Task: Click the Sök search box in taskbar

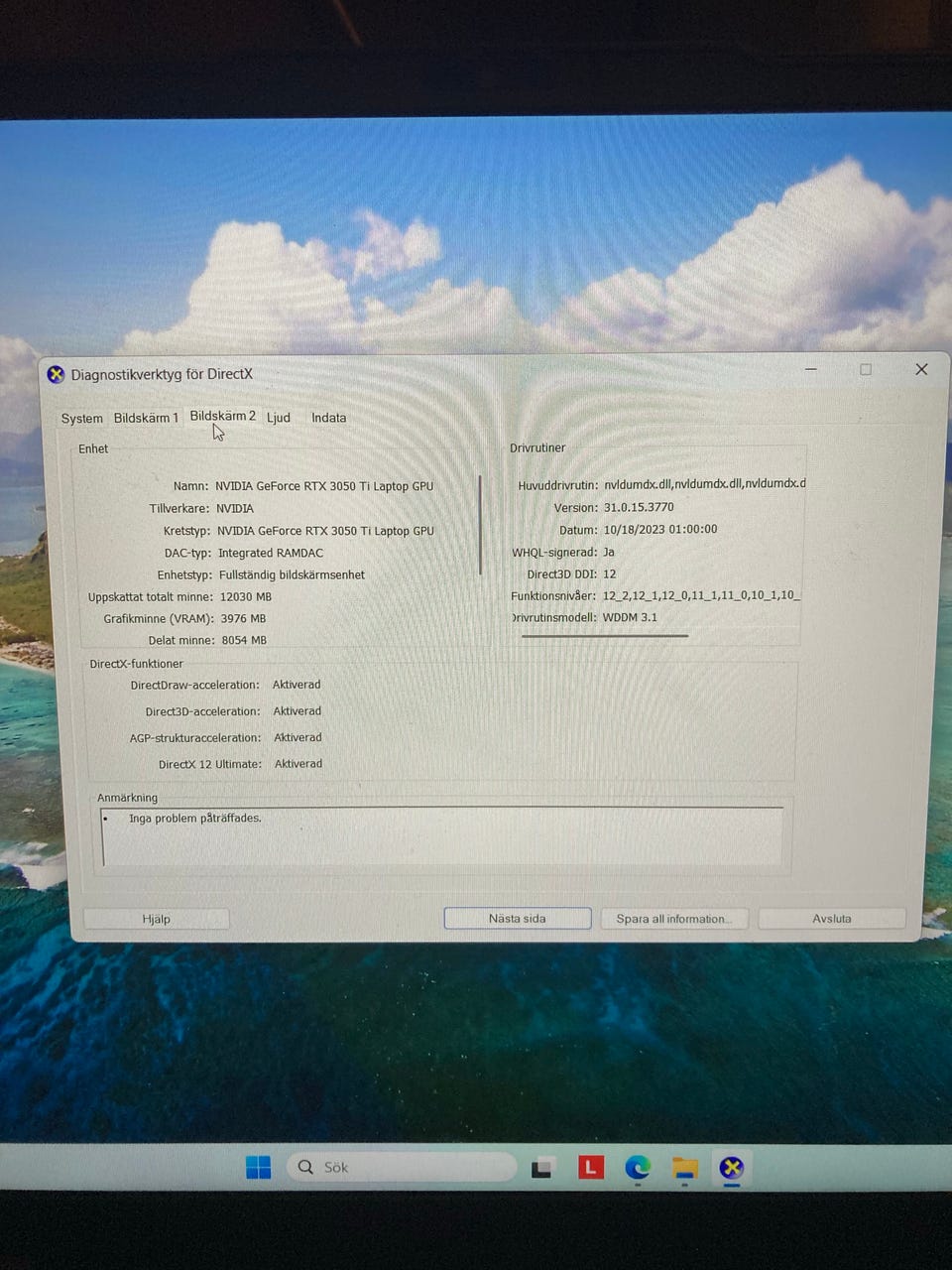Action: (x=402, y=1168)
